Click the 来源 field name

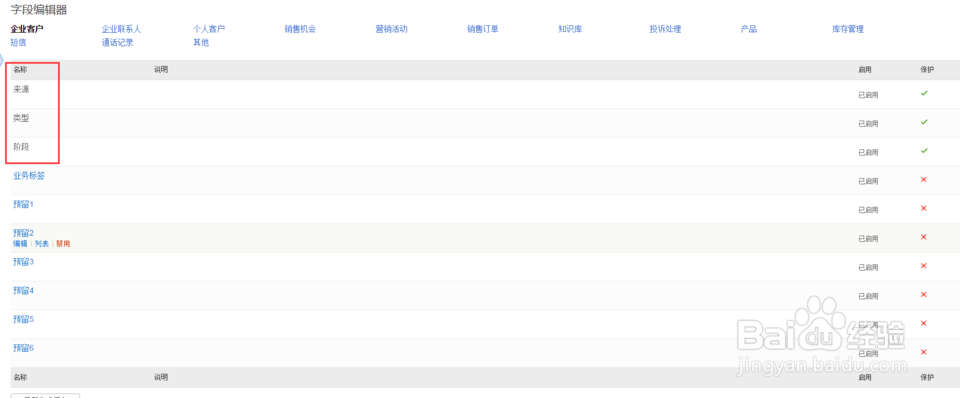tap(21, 89)
